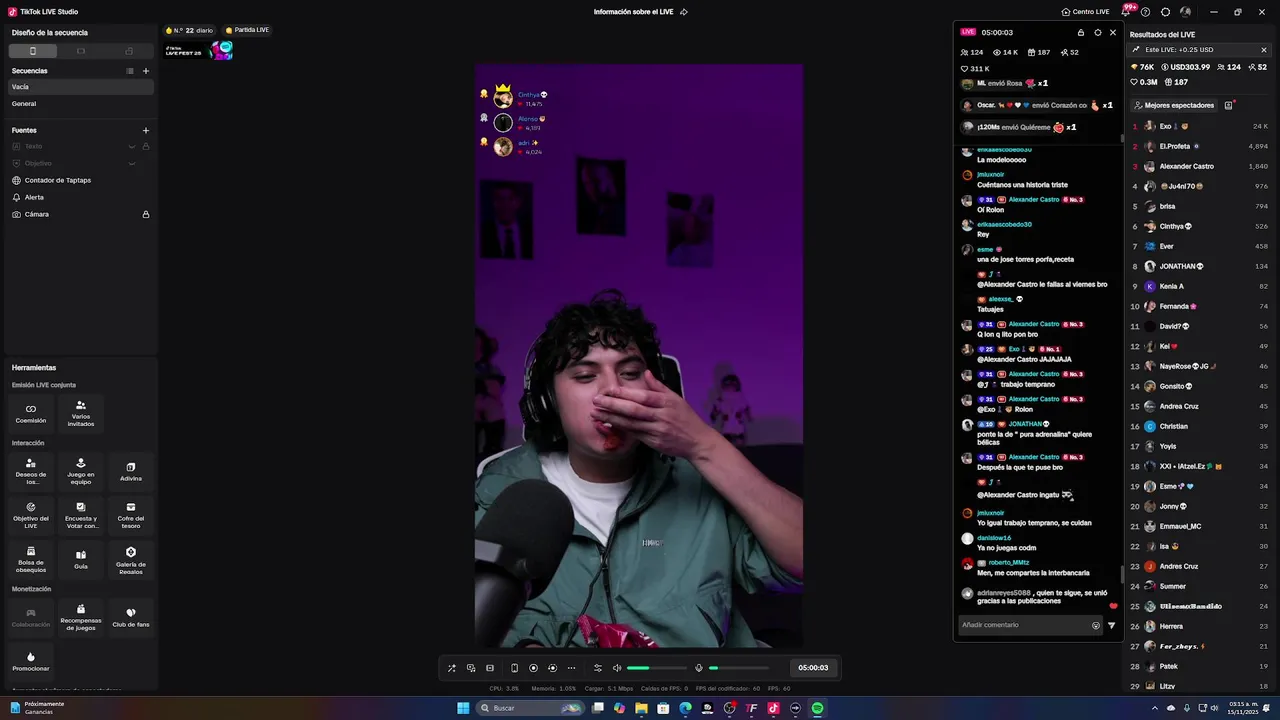Open the Galería de Regalos tool
Viewport: 1280px width, 720px height.
point(131,559)
